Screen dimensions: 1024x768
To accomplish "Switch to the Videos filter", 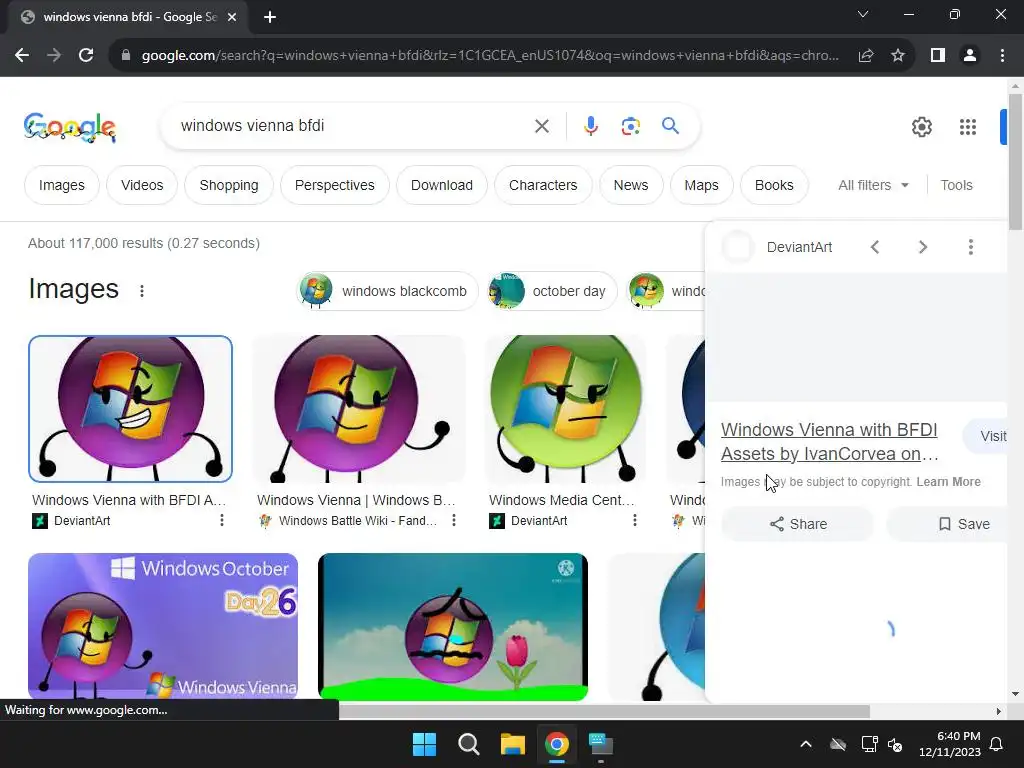I will pos(142,185).
